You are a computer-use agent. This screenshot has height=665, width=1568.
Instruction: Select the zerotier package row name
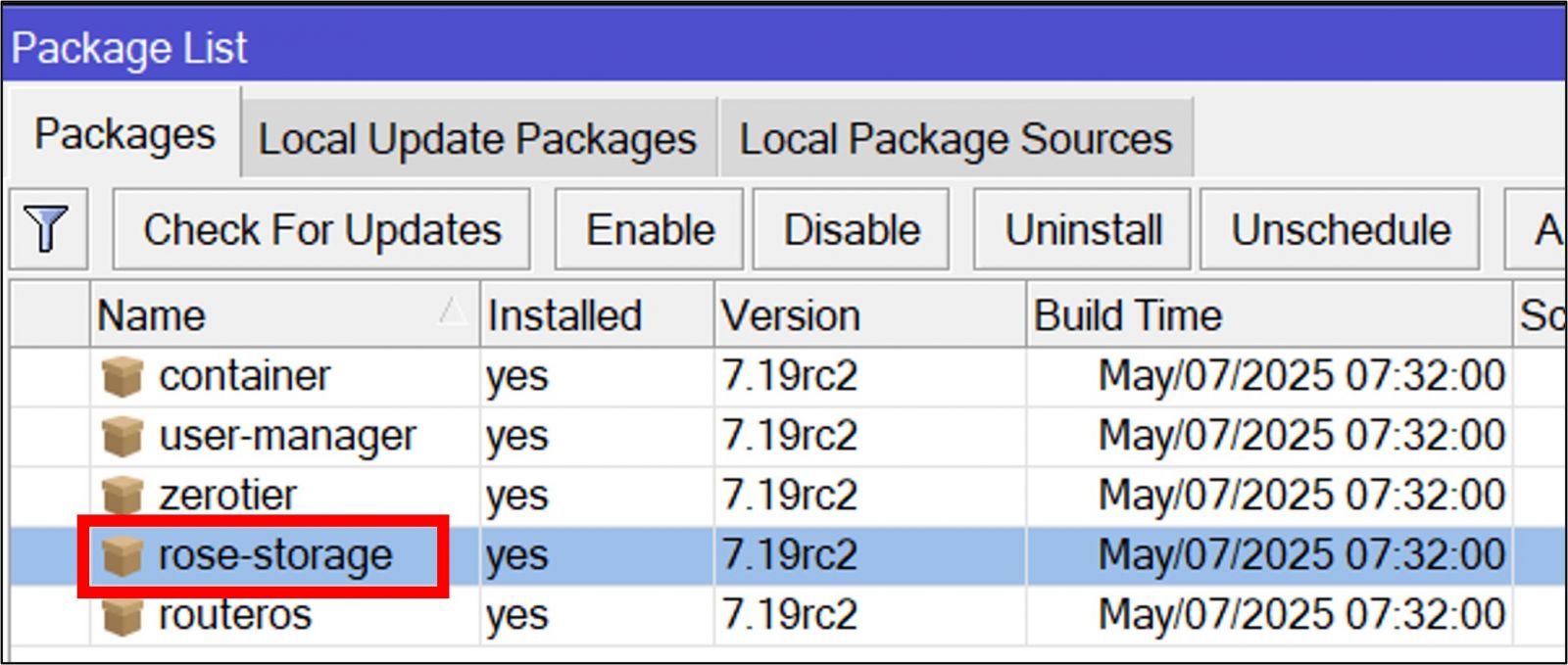tap(227, 496)
